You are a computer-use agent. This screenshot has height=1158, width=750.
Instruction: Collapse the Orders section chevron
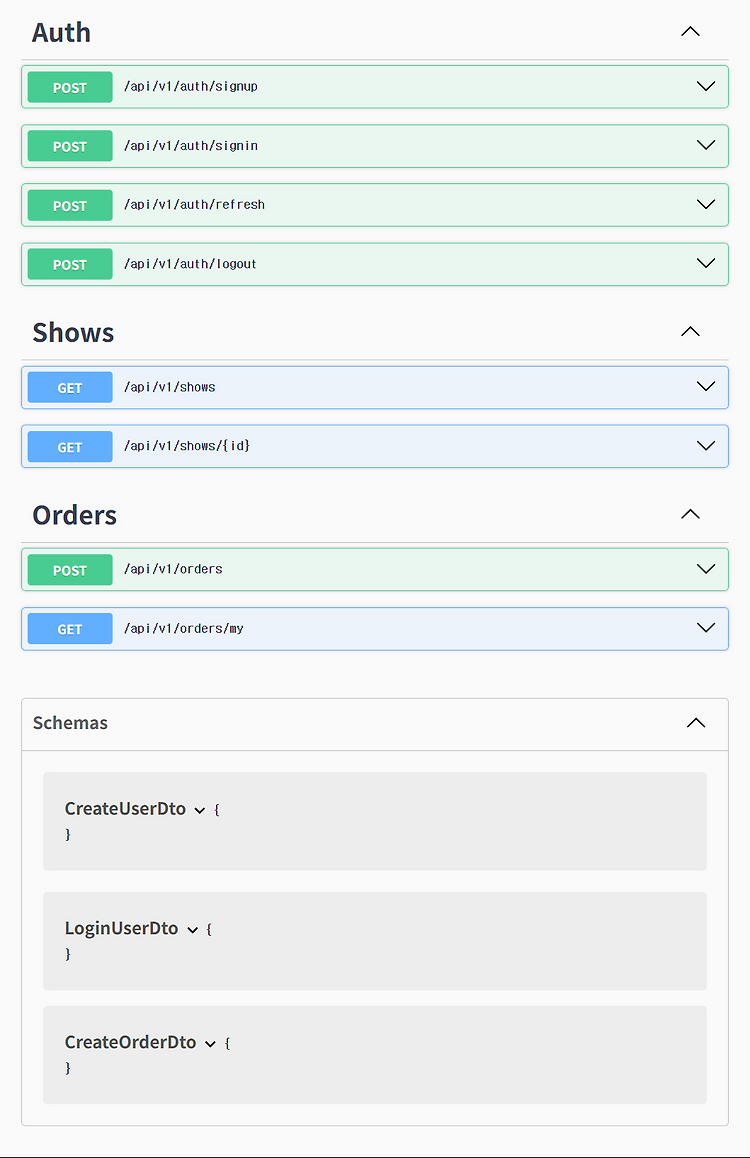[690, 514]
